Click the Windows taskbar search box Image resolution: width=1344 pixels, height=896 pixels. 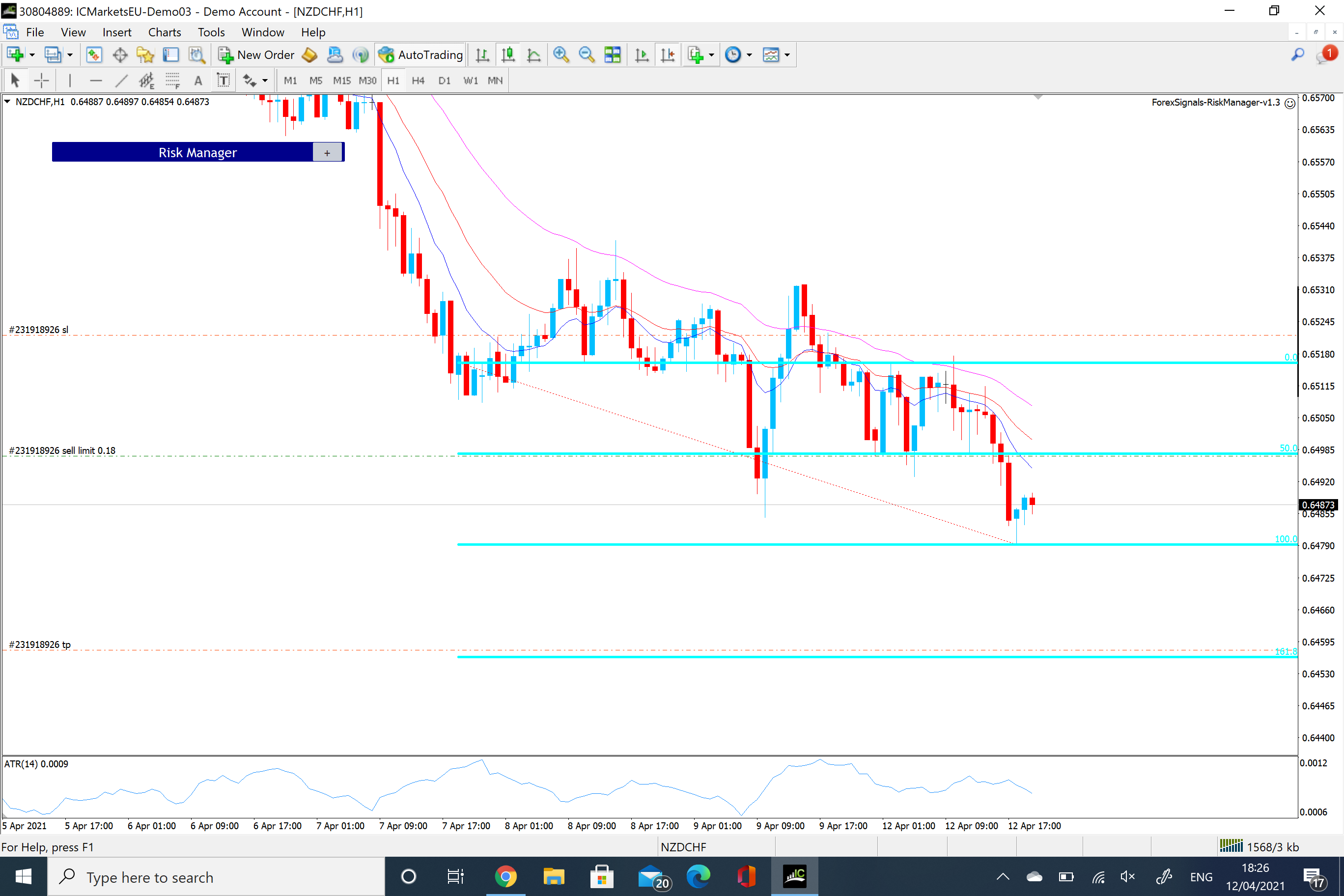tap(216, 876)
